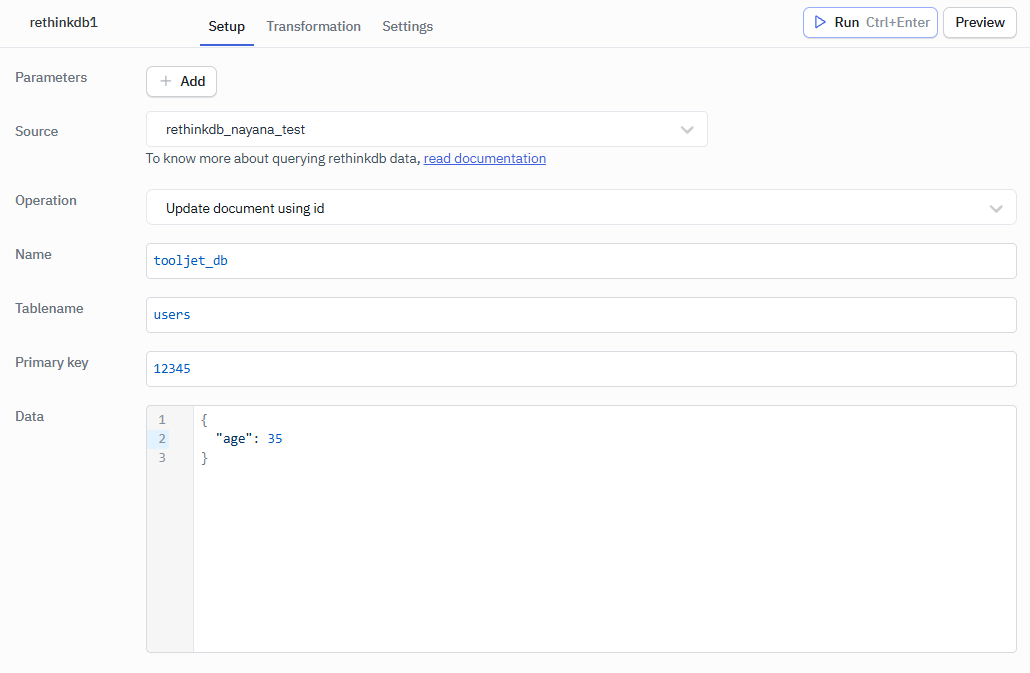Select the Setup tab
Viewport: 1030px width, 673px height.
coord(226,27)
